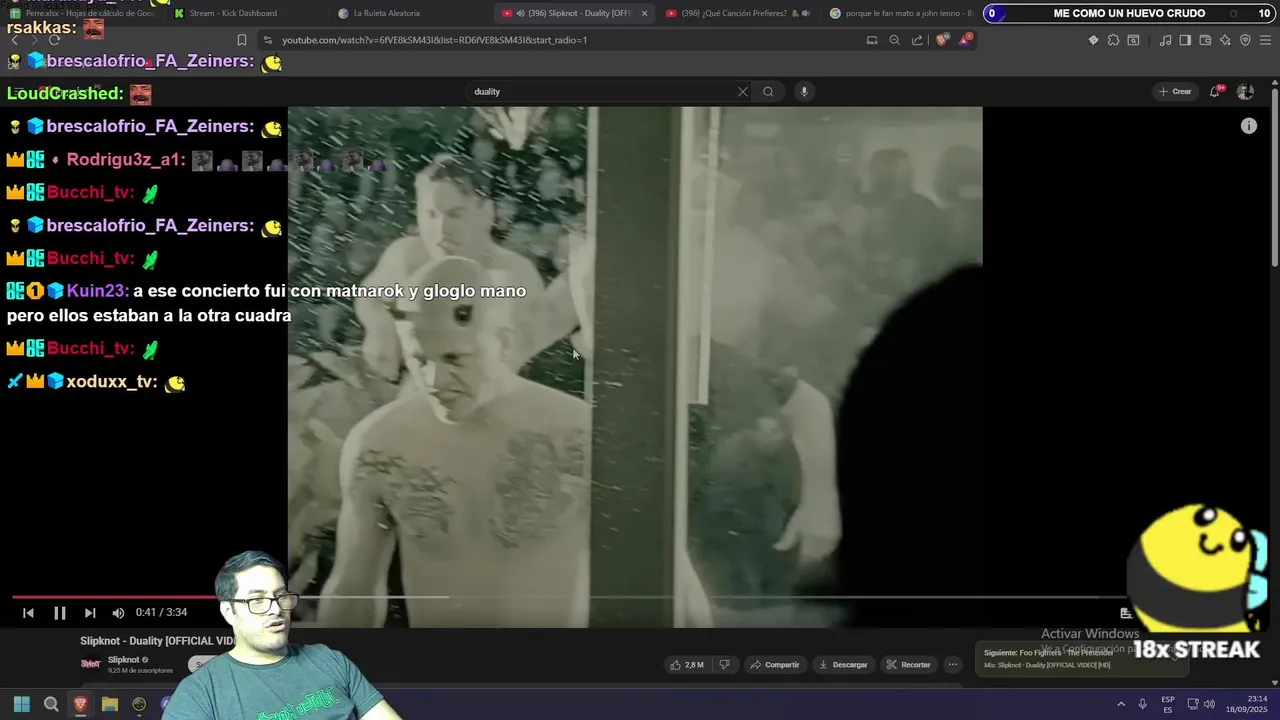Open Brave Rewards triangle icon

point(965,40)
